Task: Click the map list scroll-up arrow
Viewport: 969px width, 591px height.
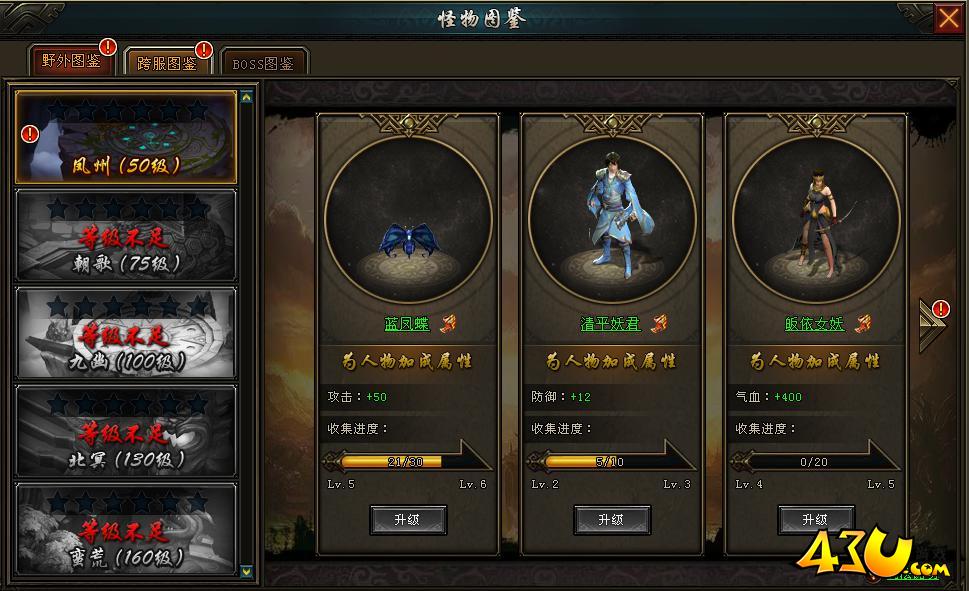Action: [247, 97]
